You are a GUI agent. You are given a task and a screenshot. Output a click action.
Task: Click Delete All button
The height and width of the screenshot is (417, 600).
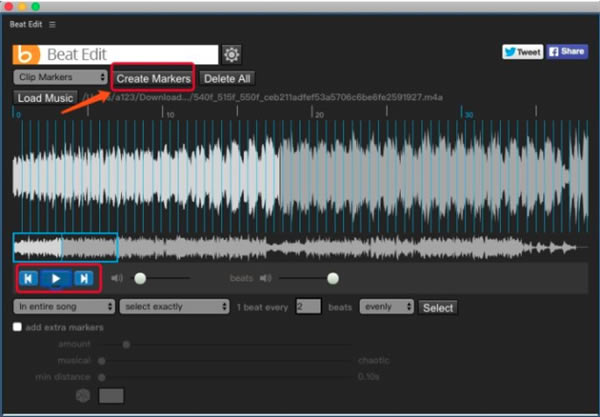(x=227, y=79)
